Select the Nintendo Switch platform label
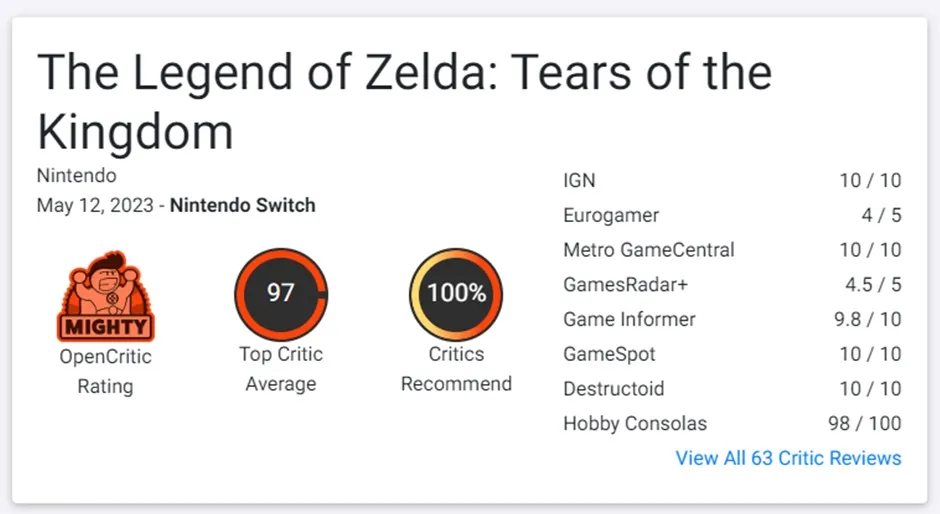Screen dimensions: 940x514 click(x=242, y=206)
